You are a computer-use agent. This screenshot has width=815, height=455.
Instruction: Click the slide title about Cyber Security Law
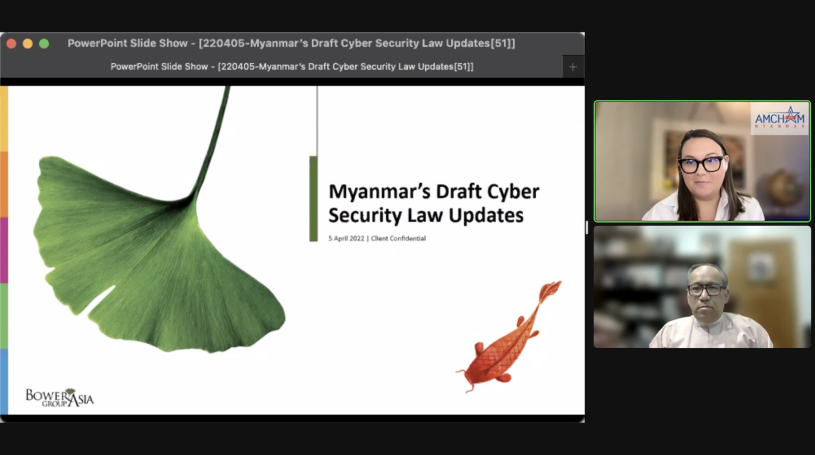[x=433, y=202]
